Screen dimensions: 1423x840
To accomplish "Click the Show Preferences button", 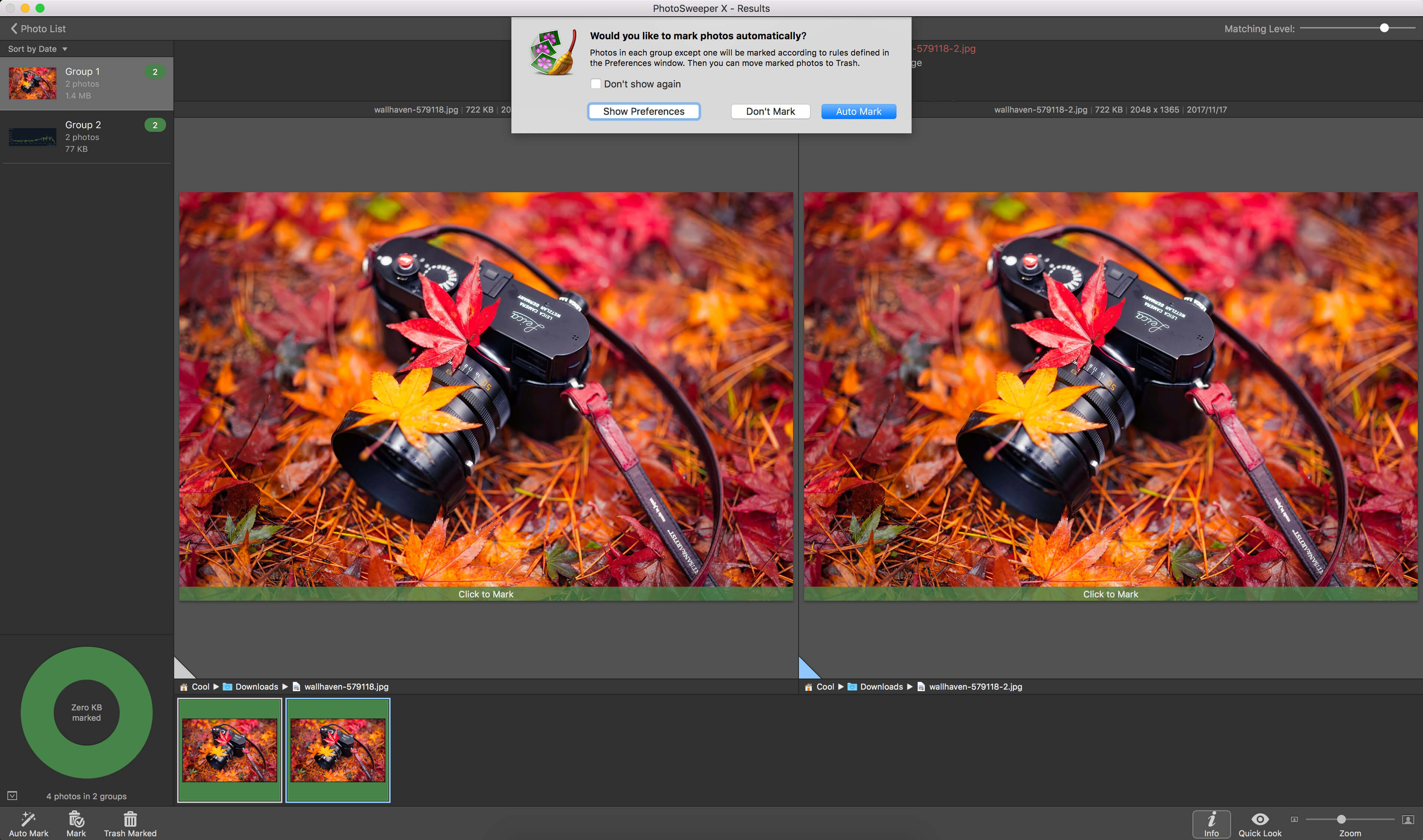I will coord(643,111).
